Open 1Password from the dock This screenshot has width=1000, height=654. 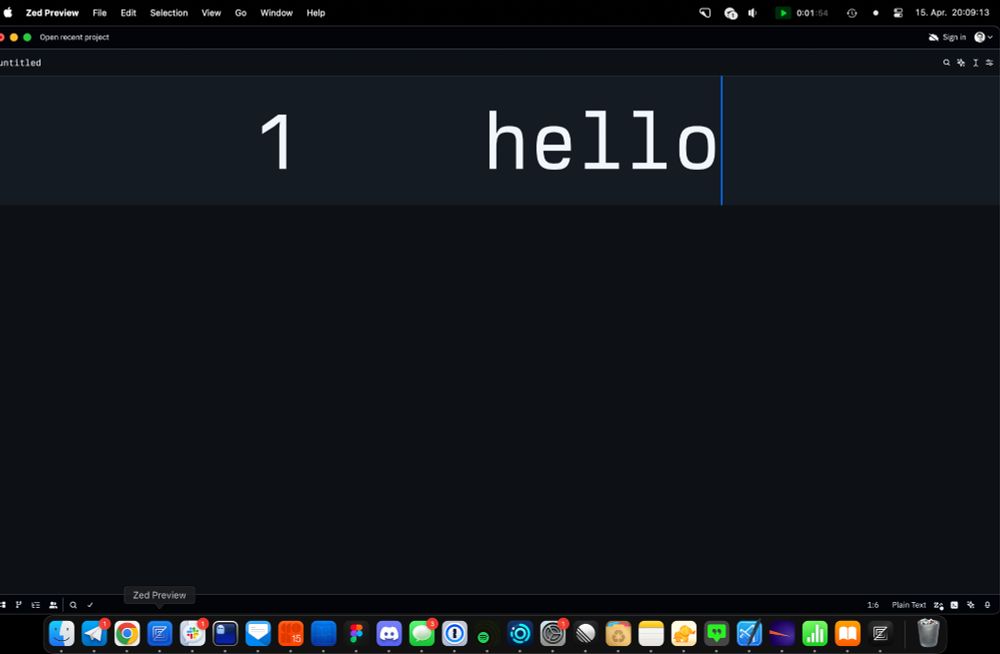click(x=455, y=634)
